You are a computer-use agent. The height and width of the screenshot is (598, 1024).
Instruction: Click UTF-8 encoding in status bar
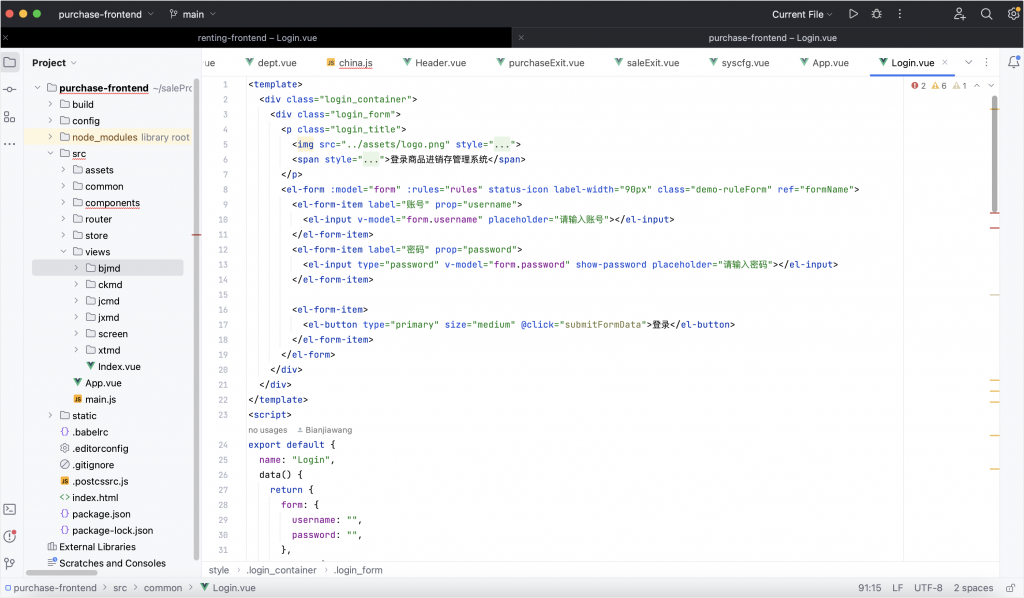927,588
